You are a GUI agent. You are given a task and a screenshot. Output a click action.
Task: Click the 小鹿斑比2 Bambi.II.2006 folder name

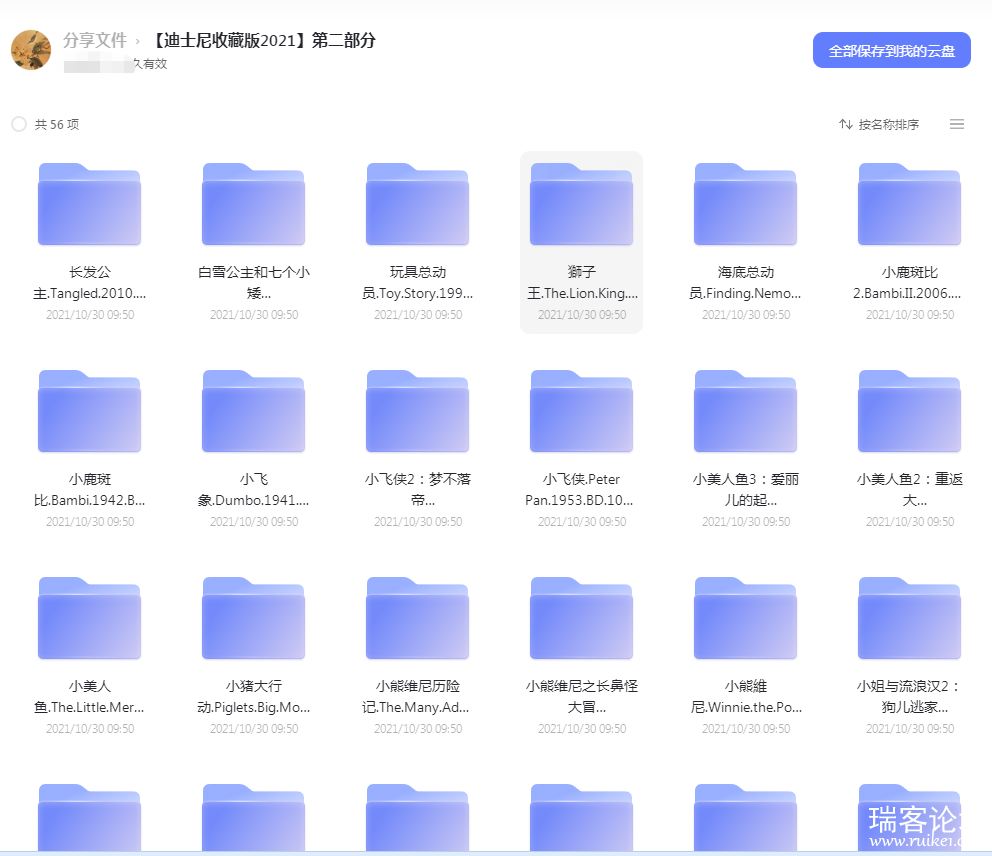[x=909, y=283]
